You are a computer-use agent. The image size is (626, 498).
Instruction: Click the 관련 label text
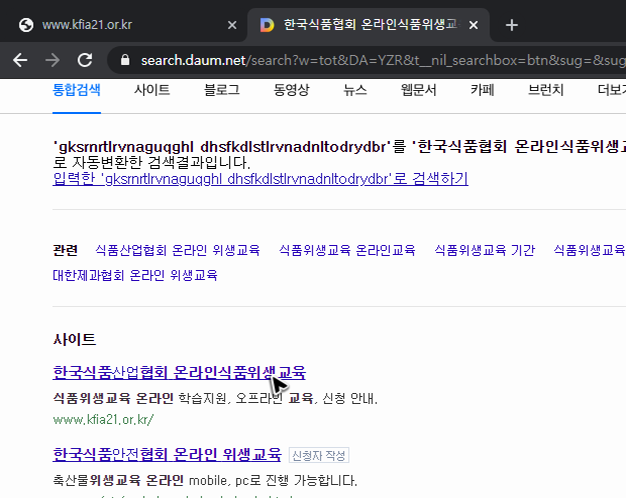point(65,250)
